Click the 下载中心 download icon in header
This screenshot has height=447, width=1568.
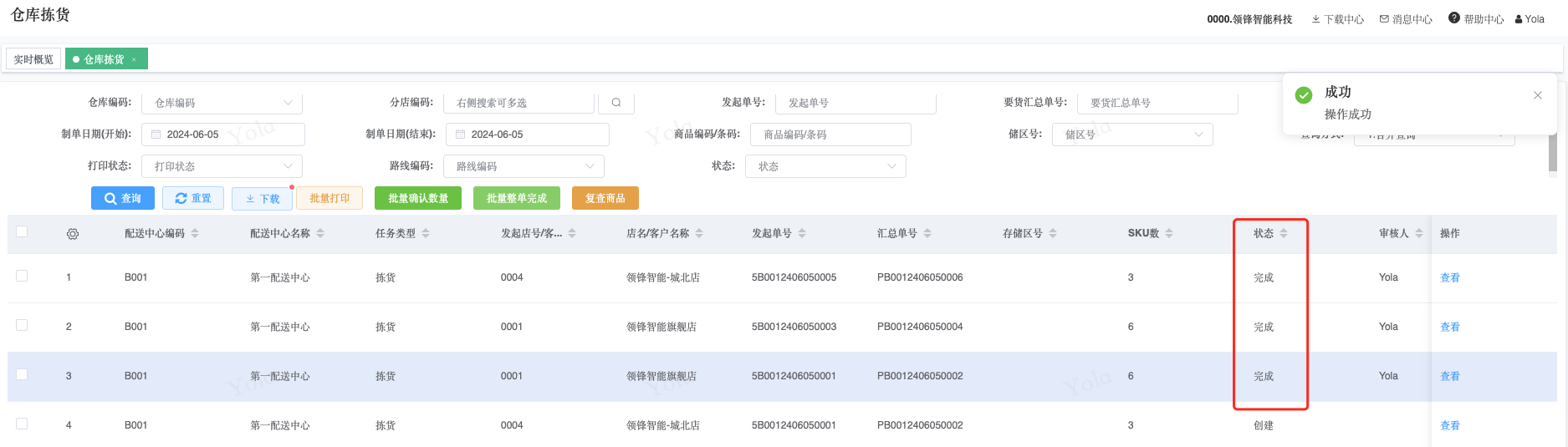pos(1315,19)
